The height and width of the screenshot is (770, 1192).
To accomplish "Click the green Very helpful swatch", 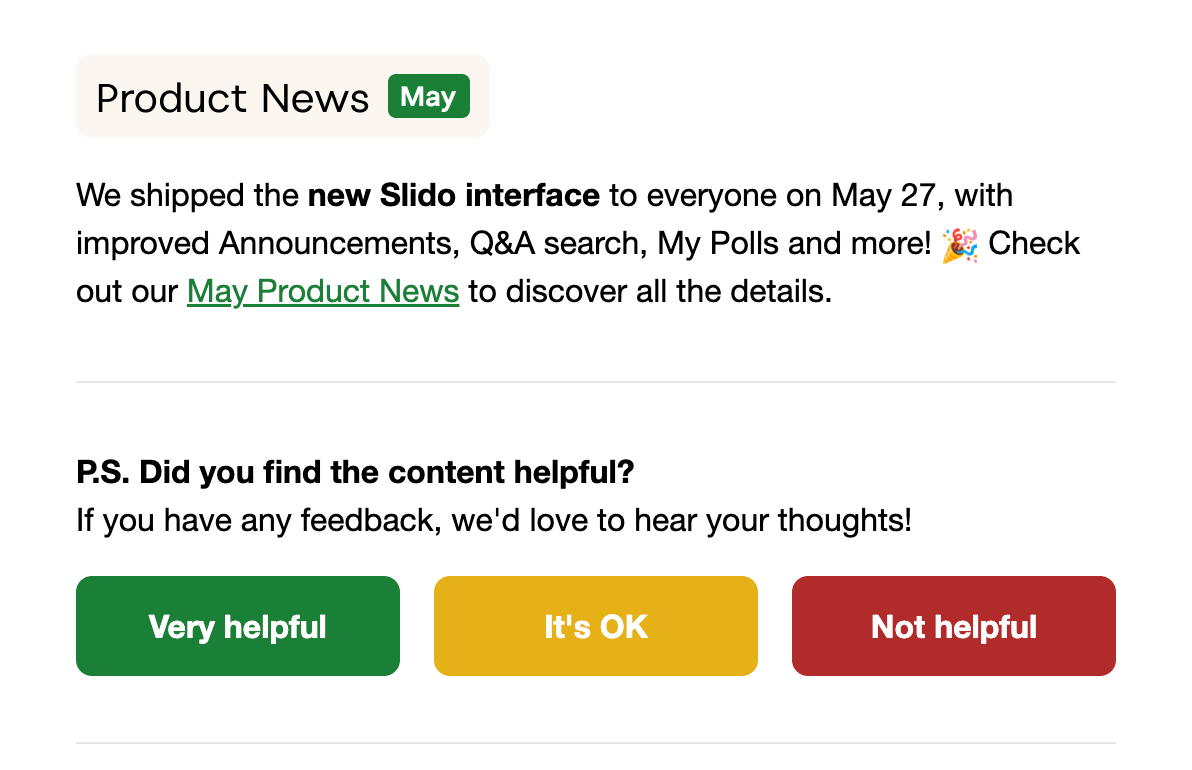I will pyautogui.click(x=237, y=626).
